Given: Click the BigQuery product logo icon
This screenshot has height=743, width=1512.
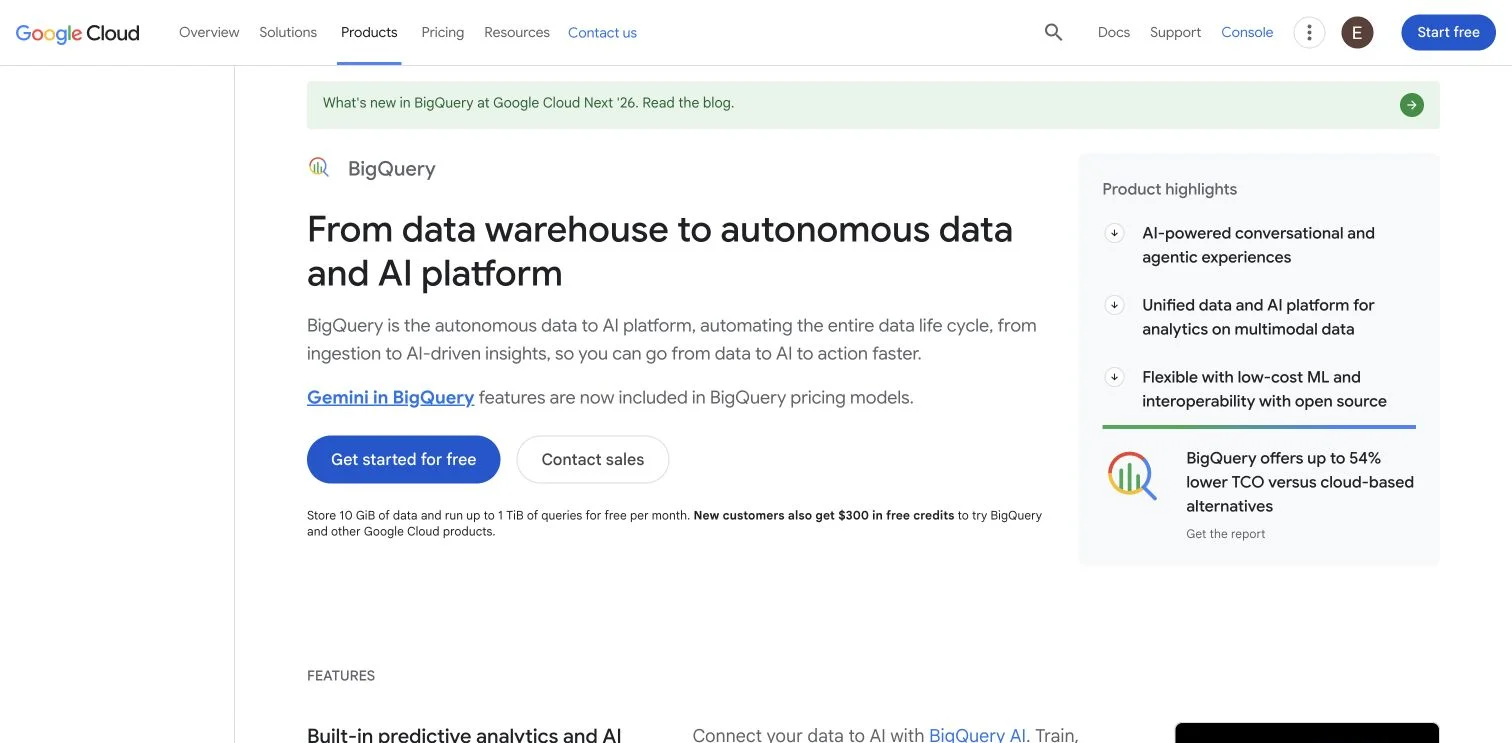Looking at the screenshot, I should [x=319, y=167].
